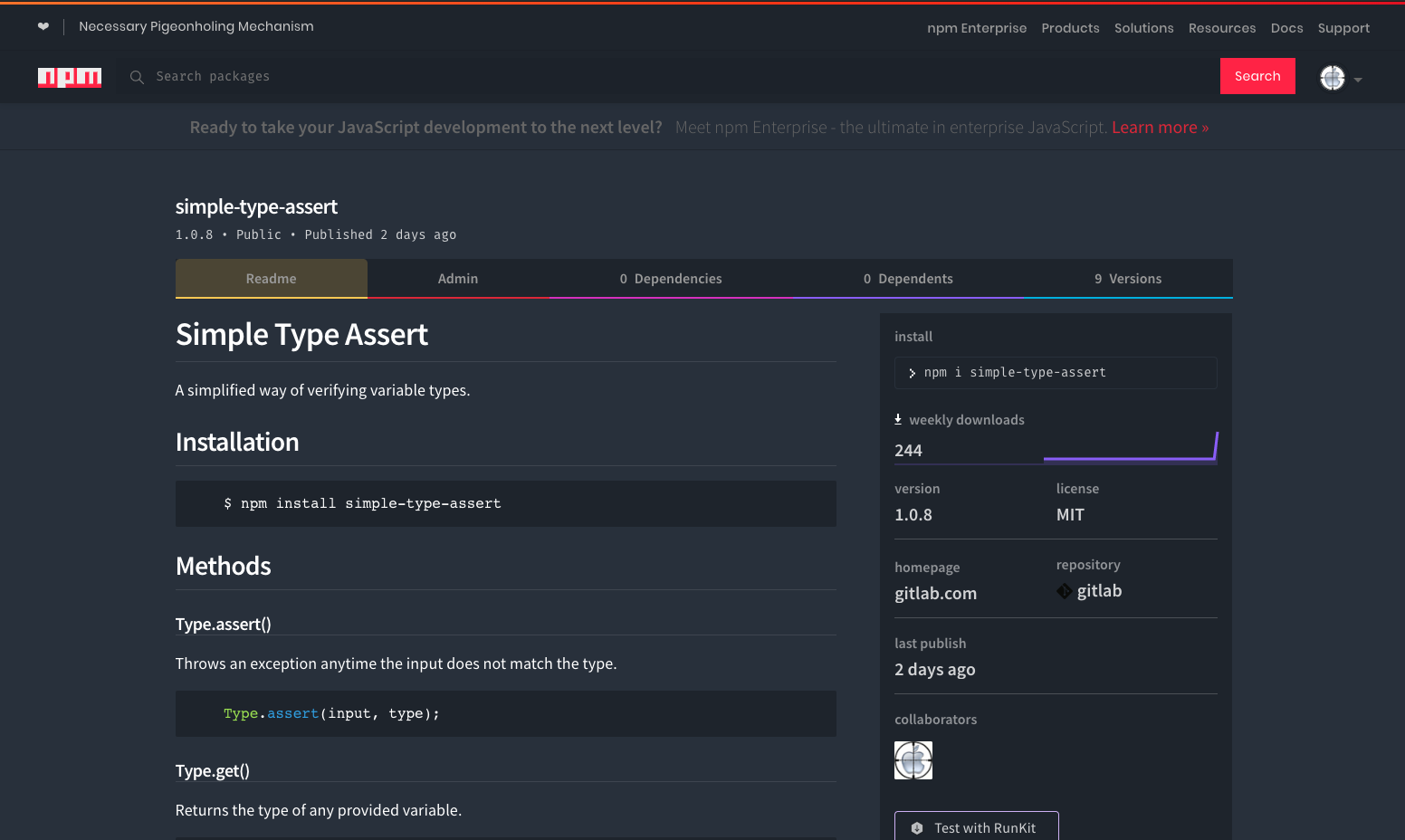Image resolution: width=1405 pixels, height=840 pixels.
Task: Open the gitlab repository link
Action: point(1099,591)
